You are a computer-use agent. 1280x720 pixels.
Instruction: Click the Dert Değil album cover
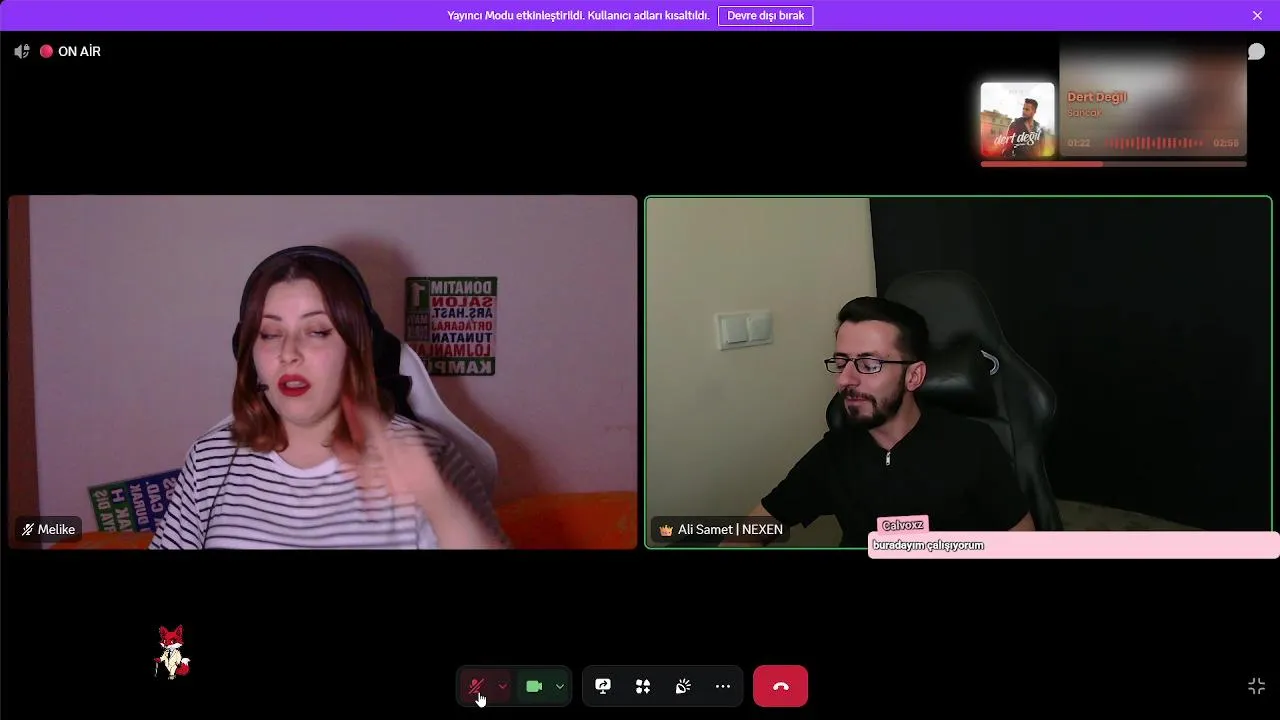[x=1017, y=119]
